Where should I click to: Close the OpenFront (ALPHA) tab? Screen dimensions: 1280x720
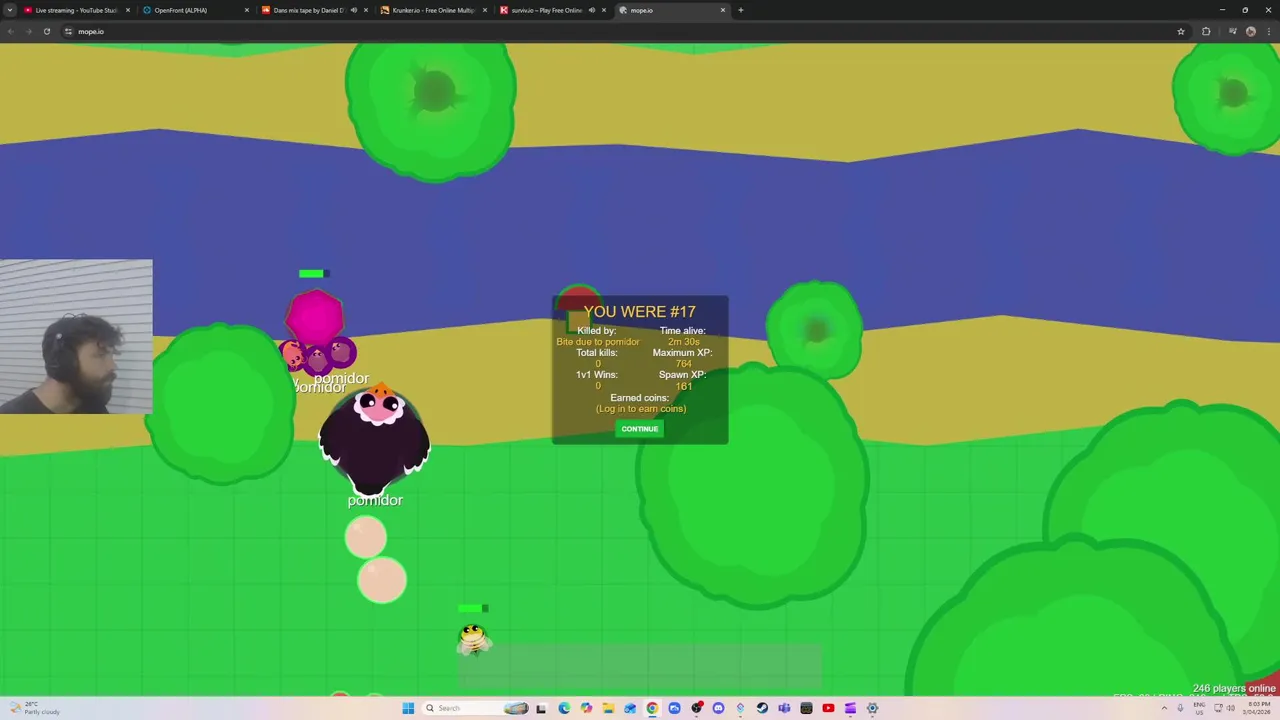(x=247, y=10)
